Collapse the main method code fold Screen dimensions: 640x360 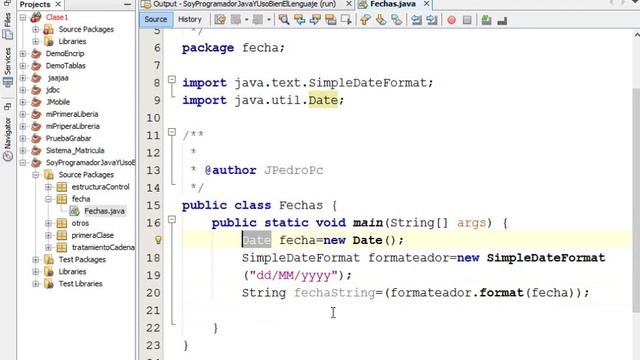click(172, 220)
